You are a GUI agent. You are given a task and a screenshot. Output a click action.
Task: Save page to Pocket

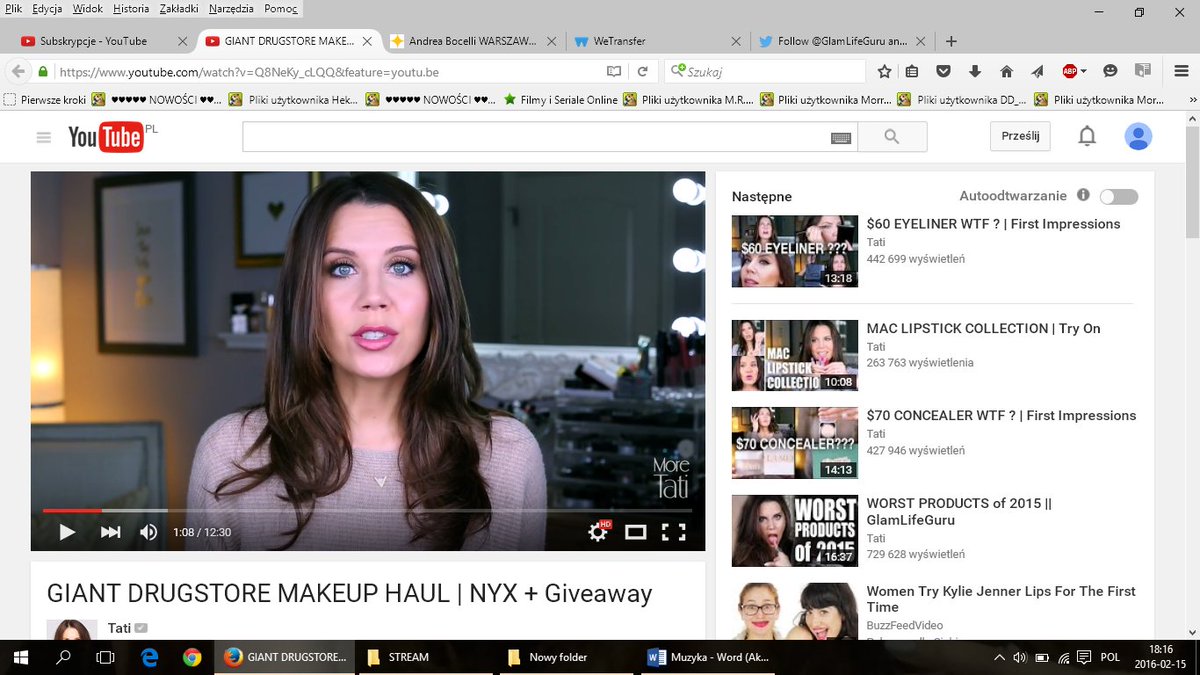click(943, 71)
